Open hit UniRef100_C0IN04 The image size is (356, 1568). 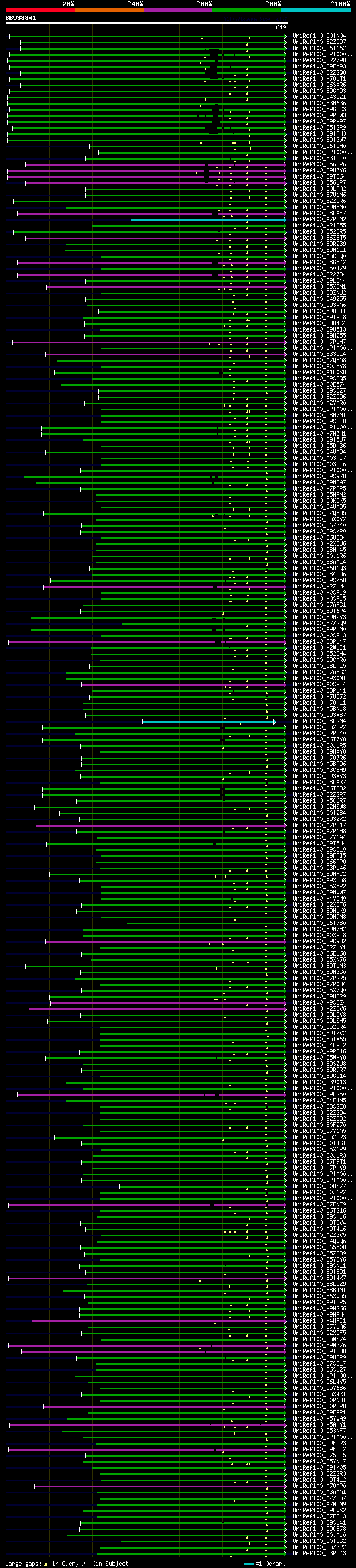click(x=319, y=36)
